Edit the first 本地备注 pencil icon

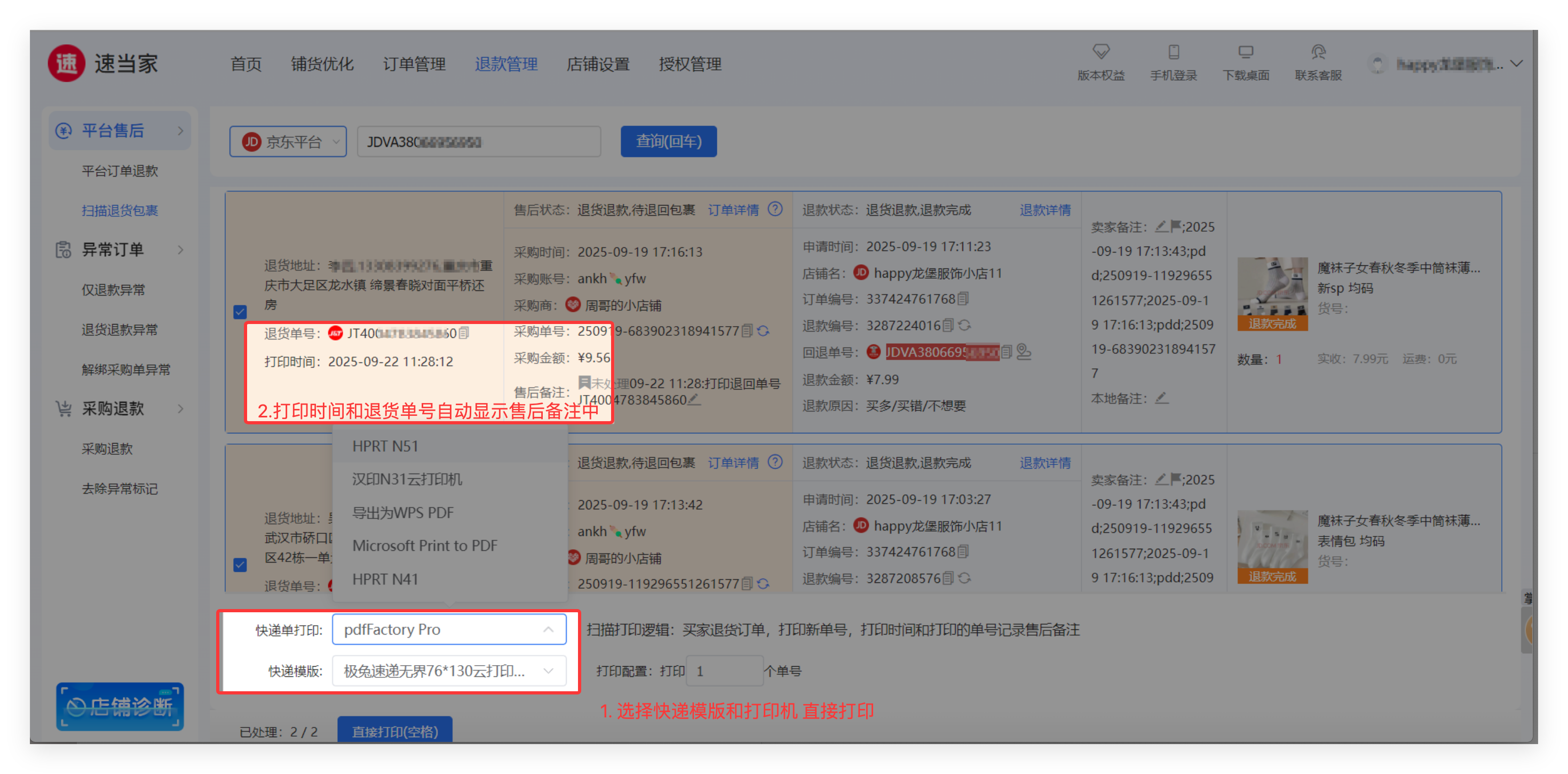(1161, 398)
